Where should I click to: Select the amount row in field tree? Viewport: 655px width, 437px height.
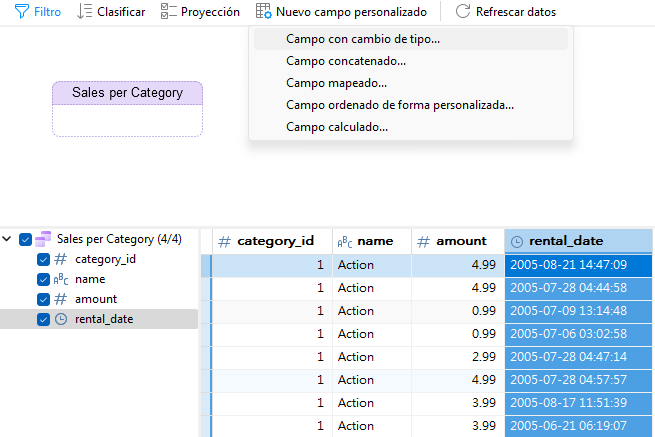[x=99, y=299]
